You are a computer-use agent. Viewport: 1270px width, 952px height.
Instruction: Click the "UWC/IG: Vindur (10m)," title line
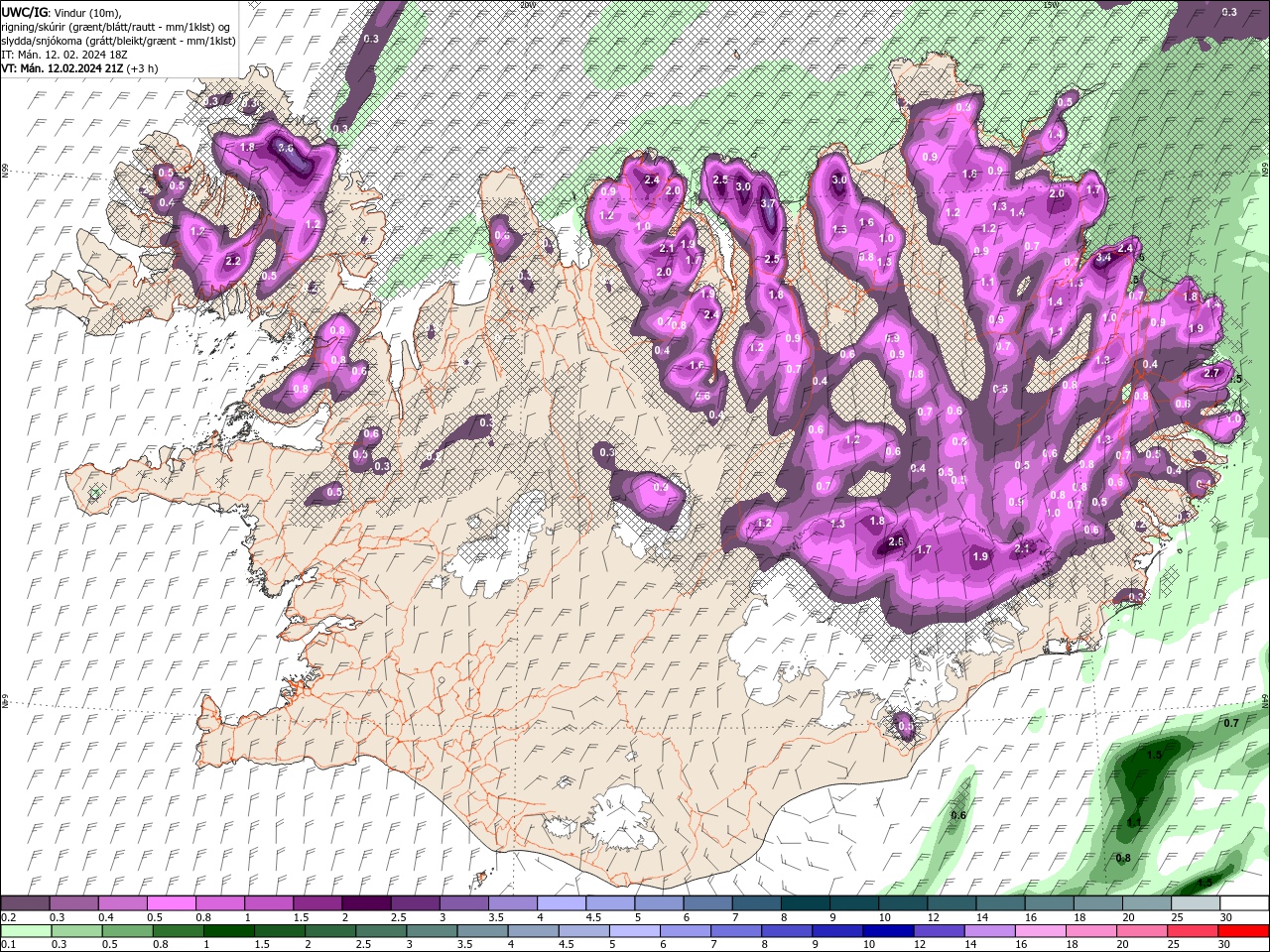(x=62, y=11)
